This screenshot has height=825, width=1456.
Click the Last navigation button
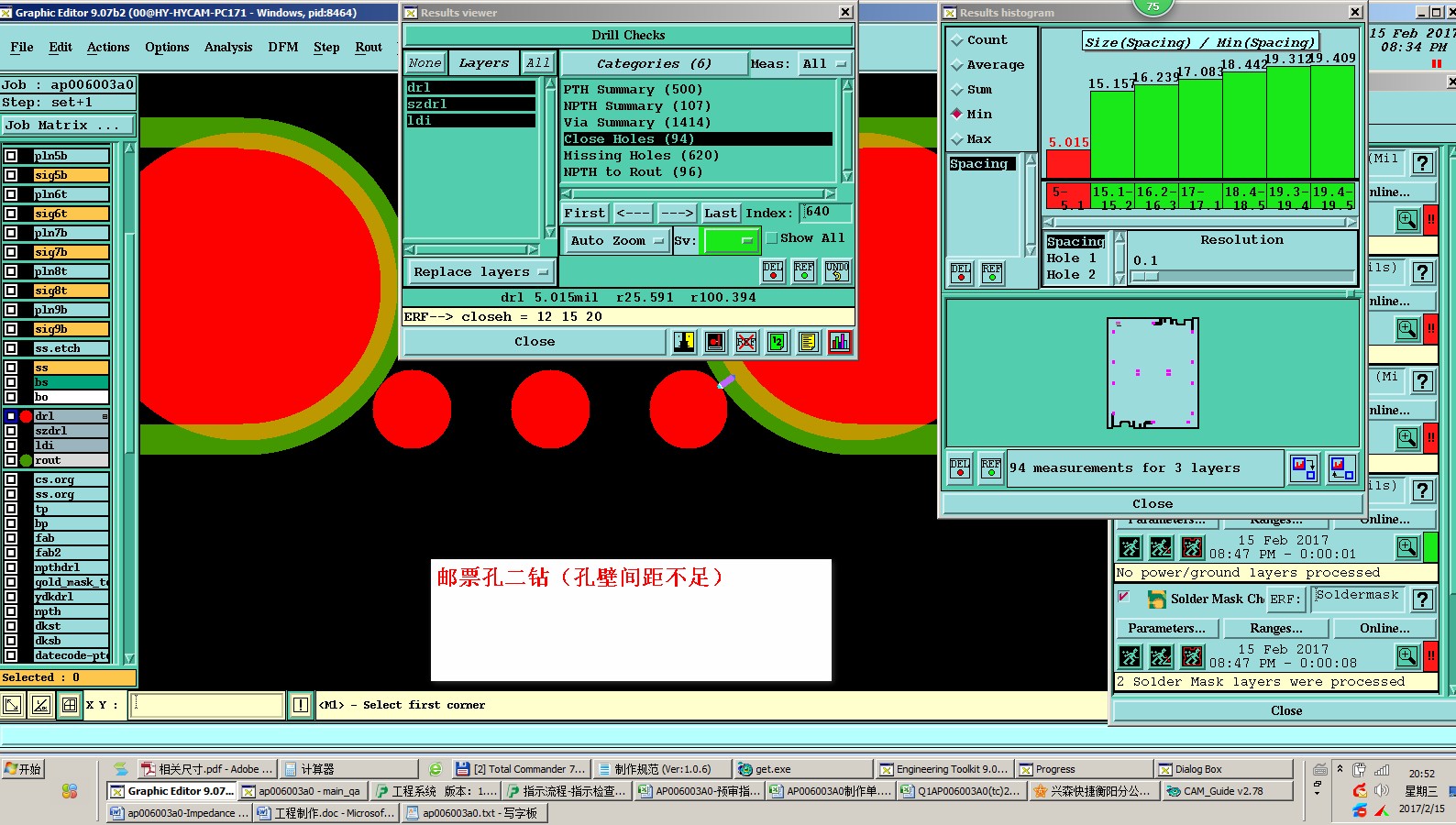pyautogui.click(x=721, y=214)
